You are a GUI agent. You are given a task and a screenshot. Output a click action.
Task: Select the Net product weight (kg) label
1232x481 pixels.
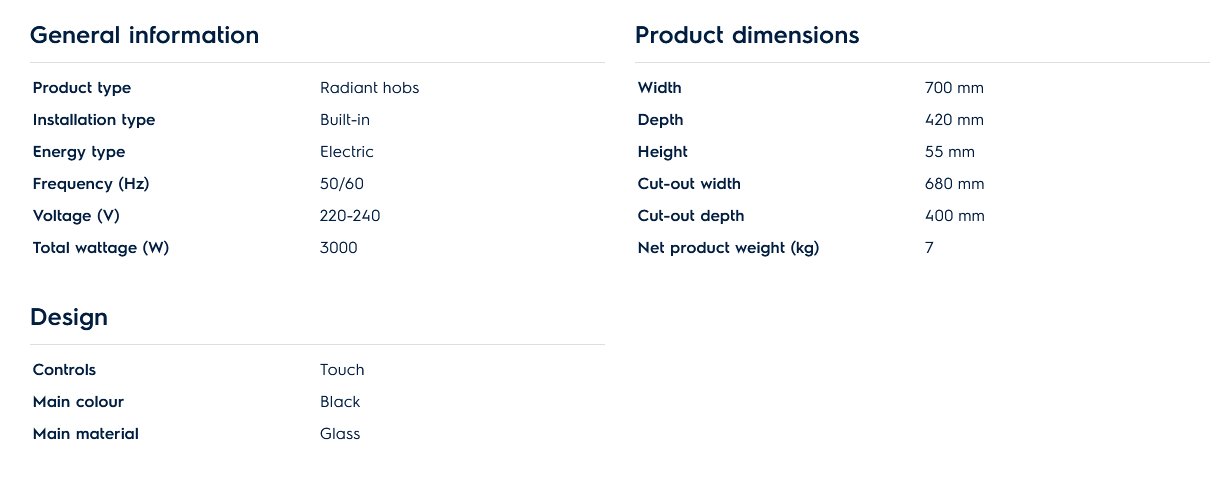coord(728,248)
